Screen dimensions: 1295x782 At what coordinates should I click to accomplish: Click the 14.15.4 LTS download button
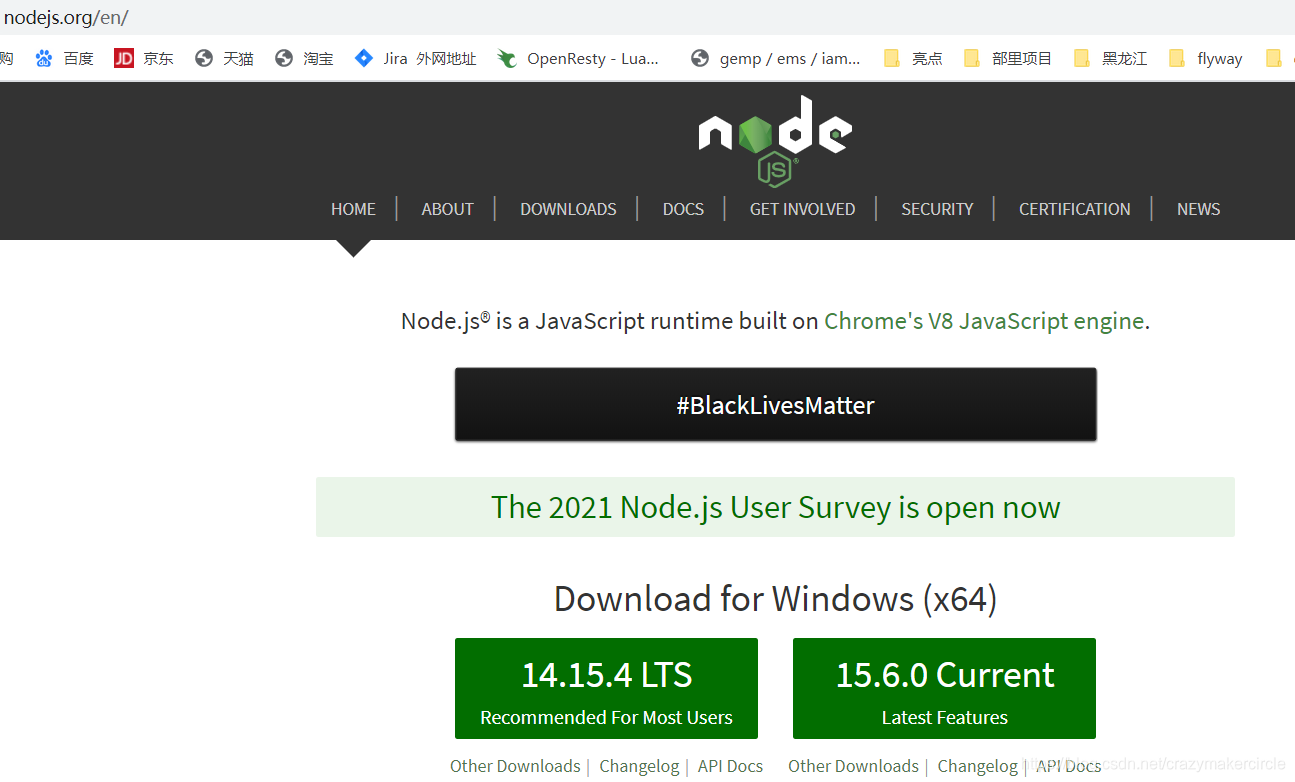[606, 688]
